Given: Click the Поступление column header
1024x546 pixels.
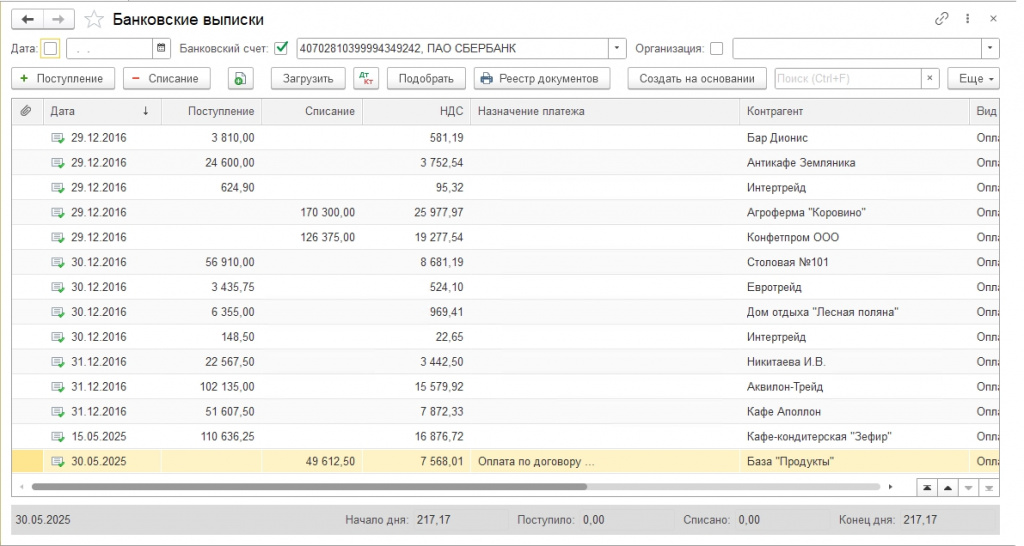Looking at the screenshot, I should click(x=212, y=111).
